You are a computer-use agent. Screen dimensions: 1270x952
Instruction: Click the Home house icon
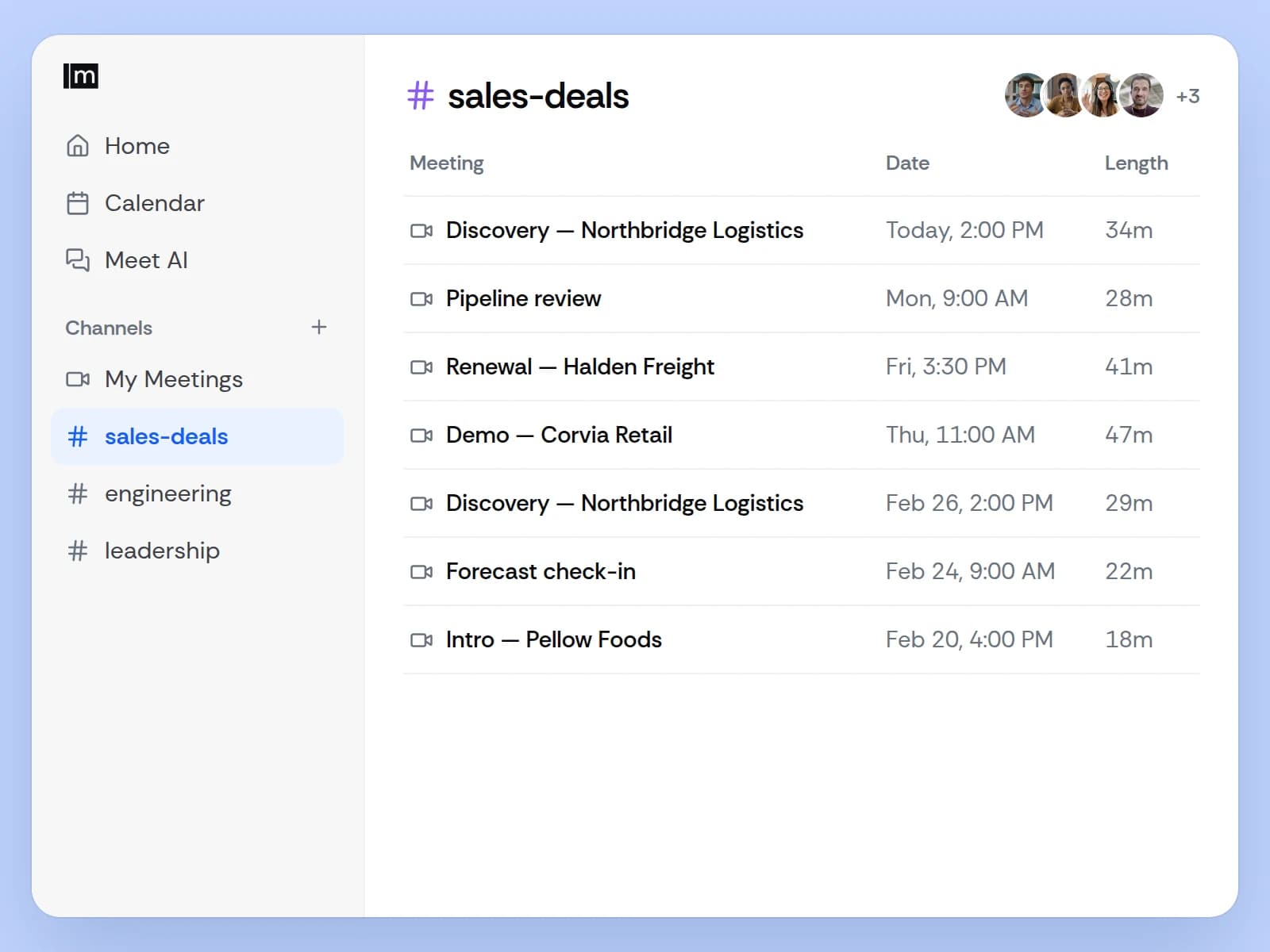click(x=78, y=146)
